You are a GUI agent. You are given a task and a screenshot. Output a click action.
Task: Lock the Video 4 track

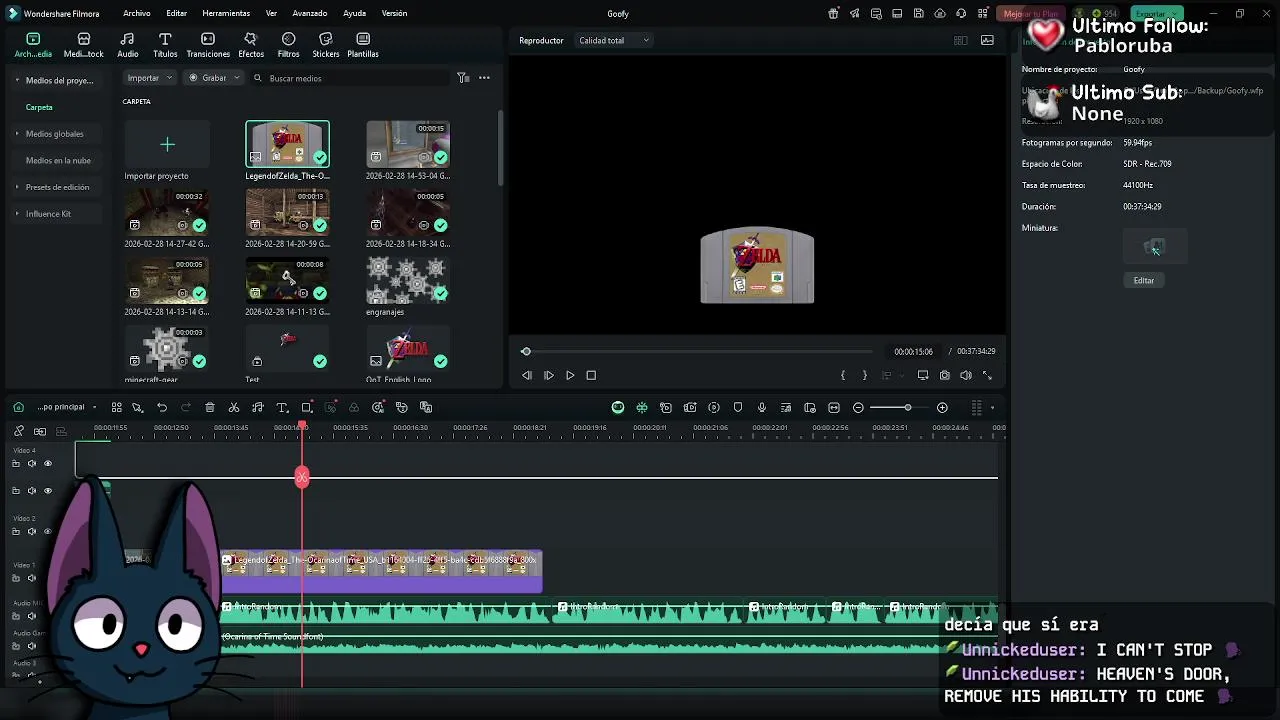[15, 463]
